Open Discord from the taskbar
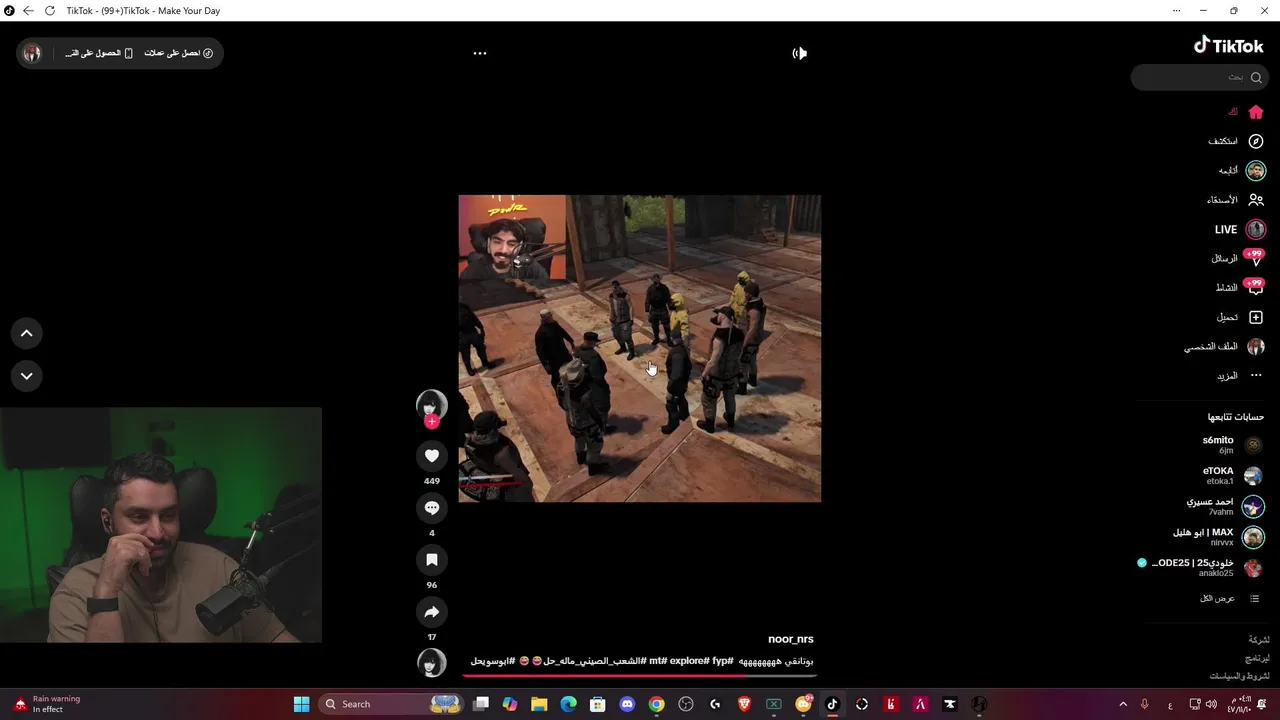Viewport: 1280px width, 720px height. (627, 704)
